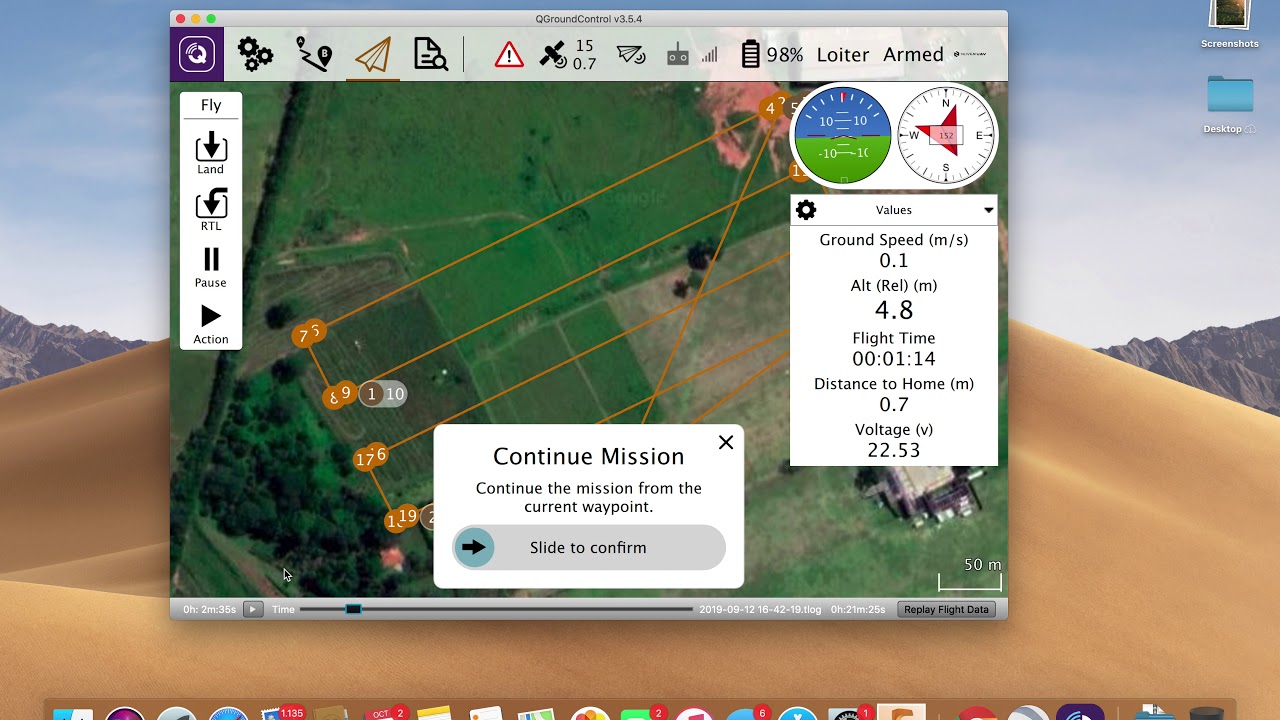
Task: Switch to Plan view waypoint icon
Action: (314, 54)
